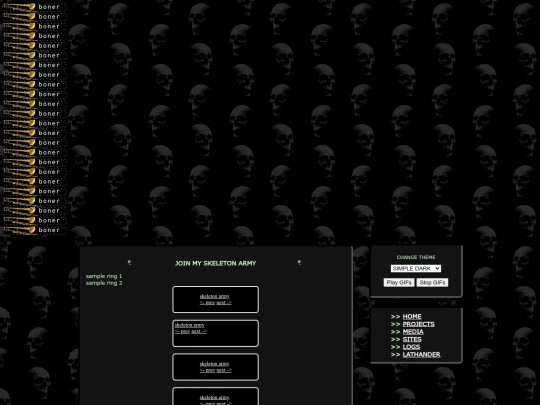The image size is (540, 405).
Task: Click the CHANGE THEME label
Action: (x=416, y=257)
